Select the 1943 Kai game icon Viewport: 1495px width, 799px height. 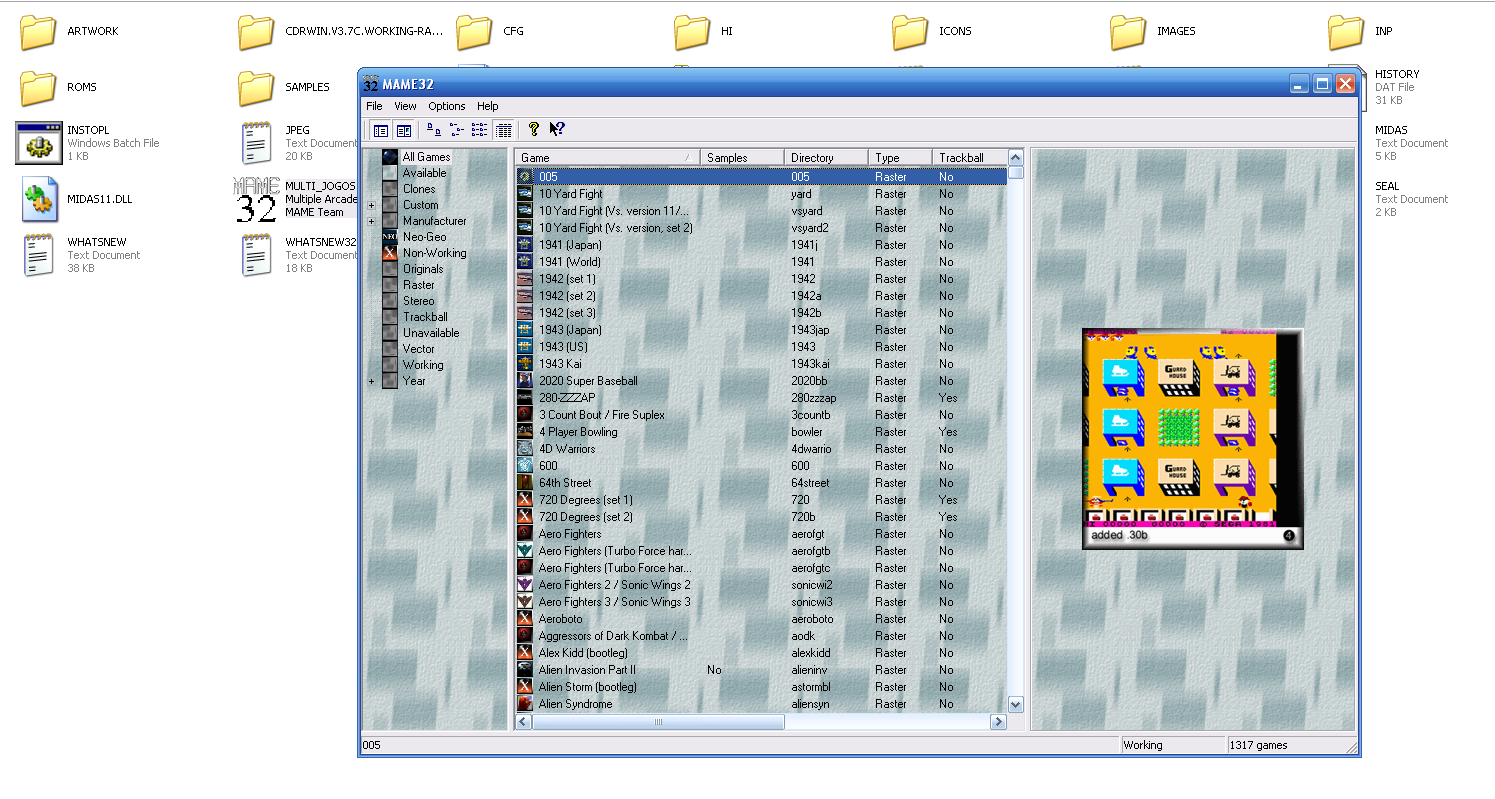[524, 364]
